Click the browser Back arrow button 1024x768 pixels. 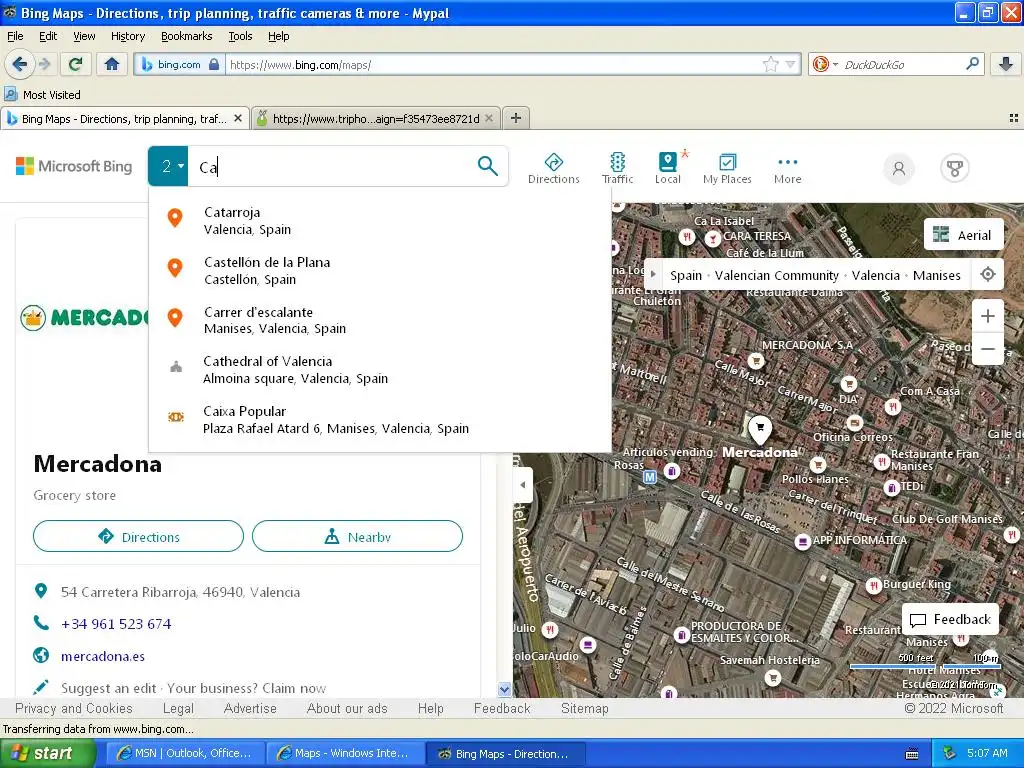(20, 64)
